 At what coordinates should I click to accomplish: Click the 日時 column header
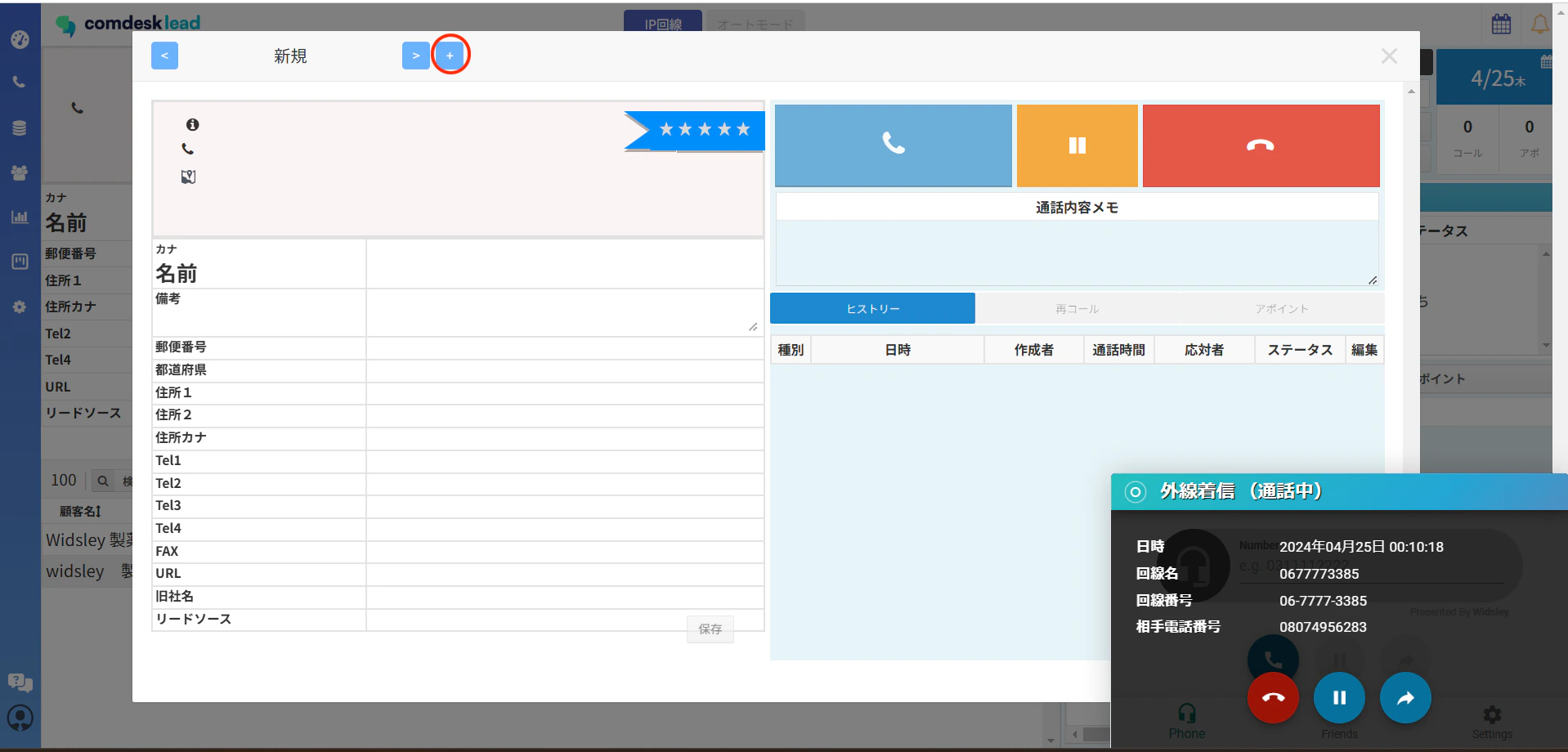pyautogui.click(x=898, y=350)
